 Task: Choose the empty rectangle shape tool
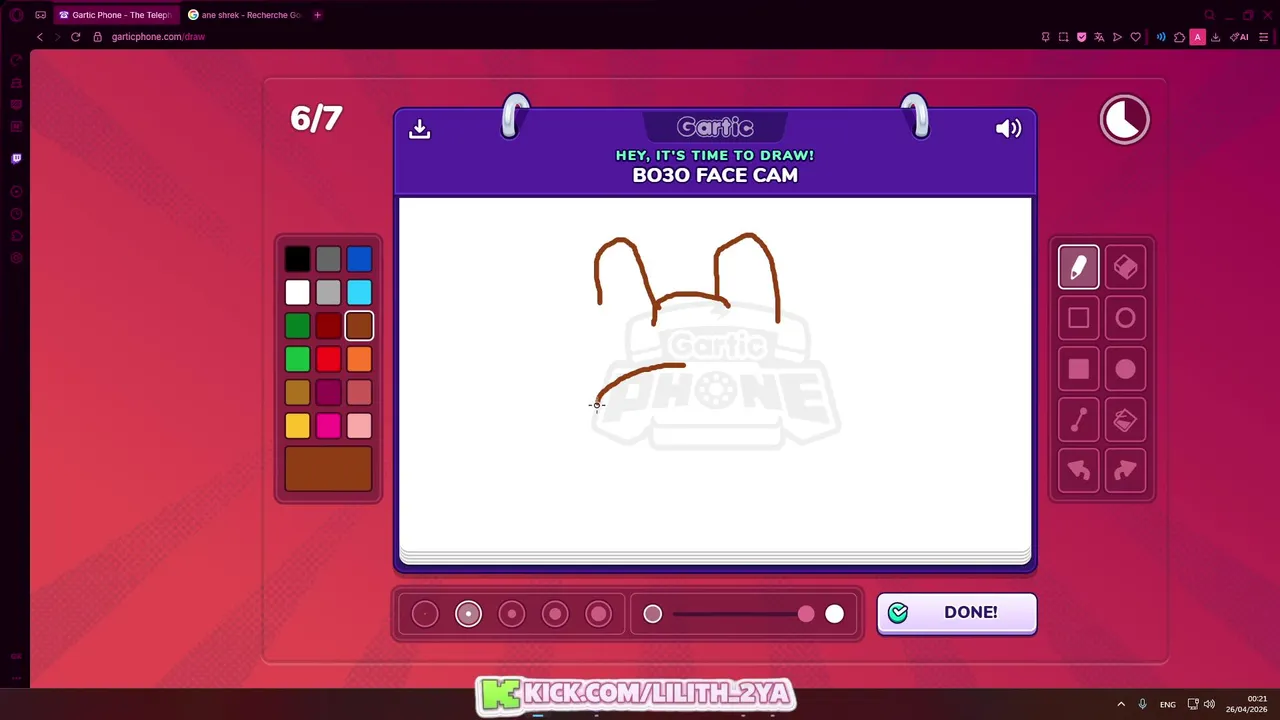pyautogui.click(x=1078, y=318)
